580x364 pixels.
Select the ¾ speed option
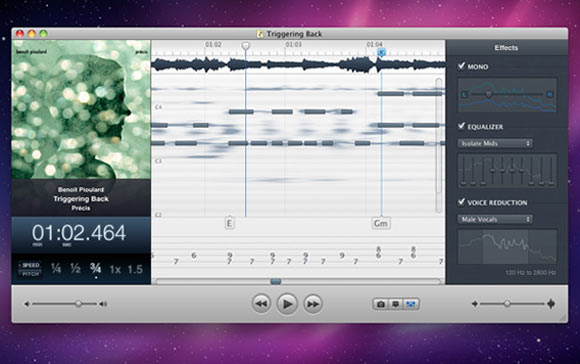95,268
